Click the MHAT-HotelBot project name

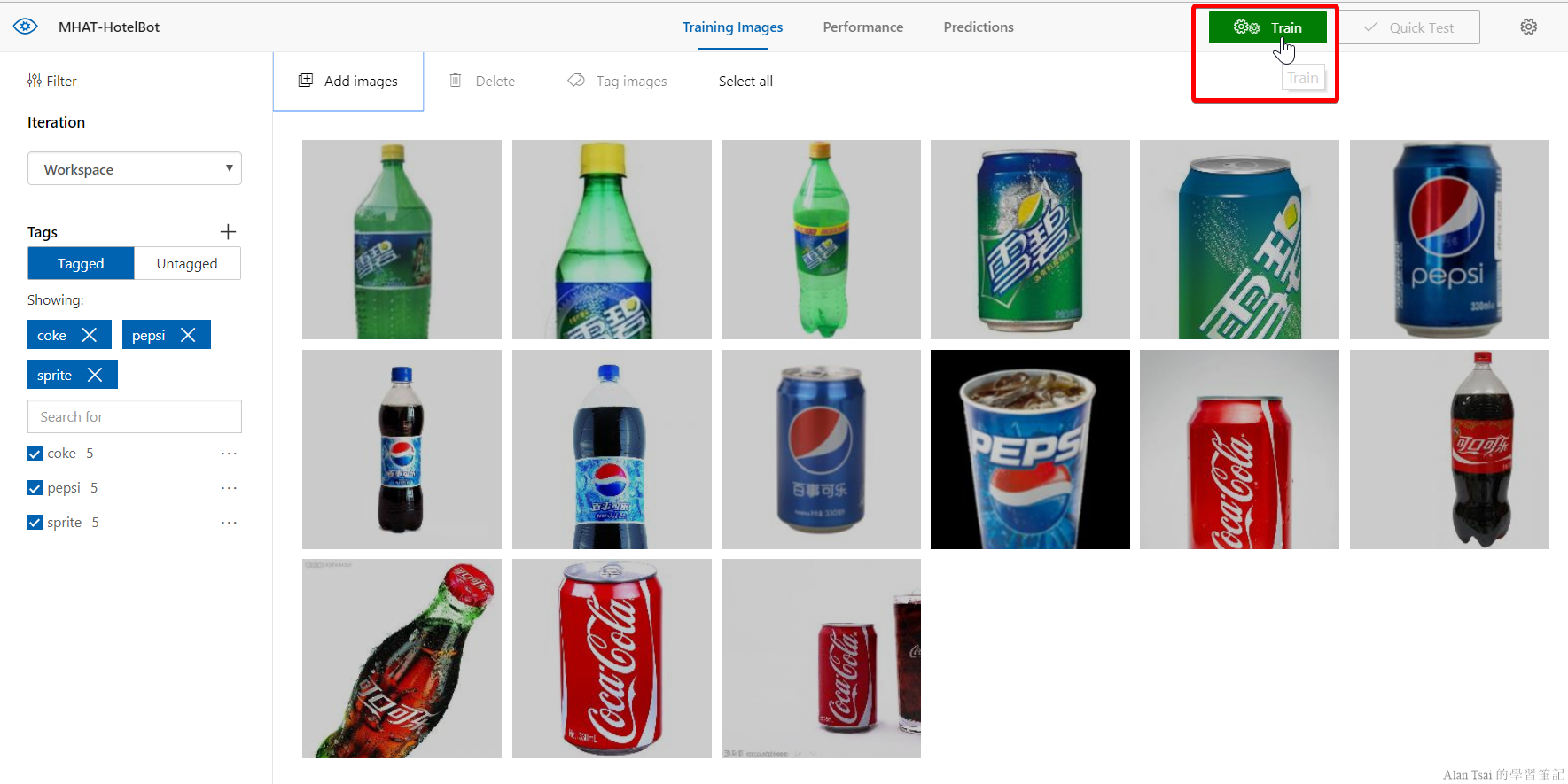109,27
